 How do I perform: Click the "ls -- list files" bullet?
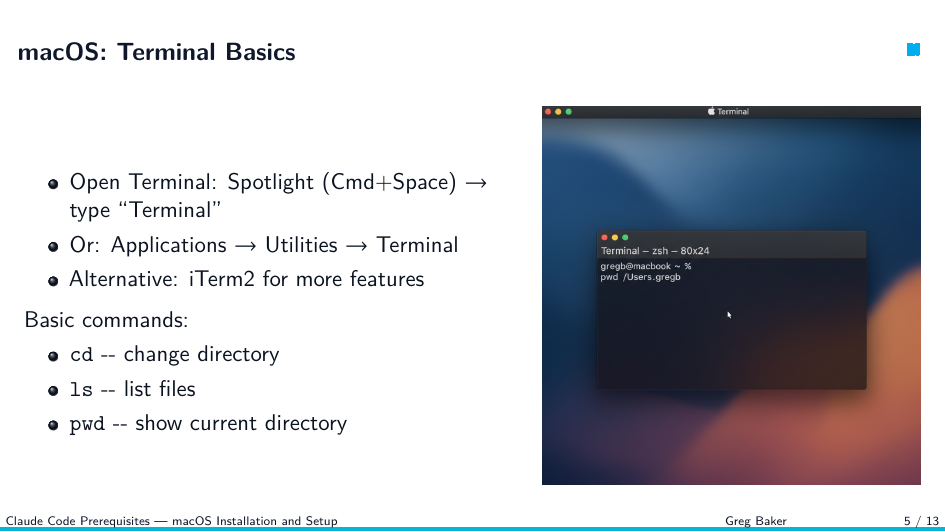coord(133,389)
